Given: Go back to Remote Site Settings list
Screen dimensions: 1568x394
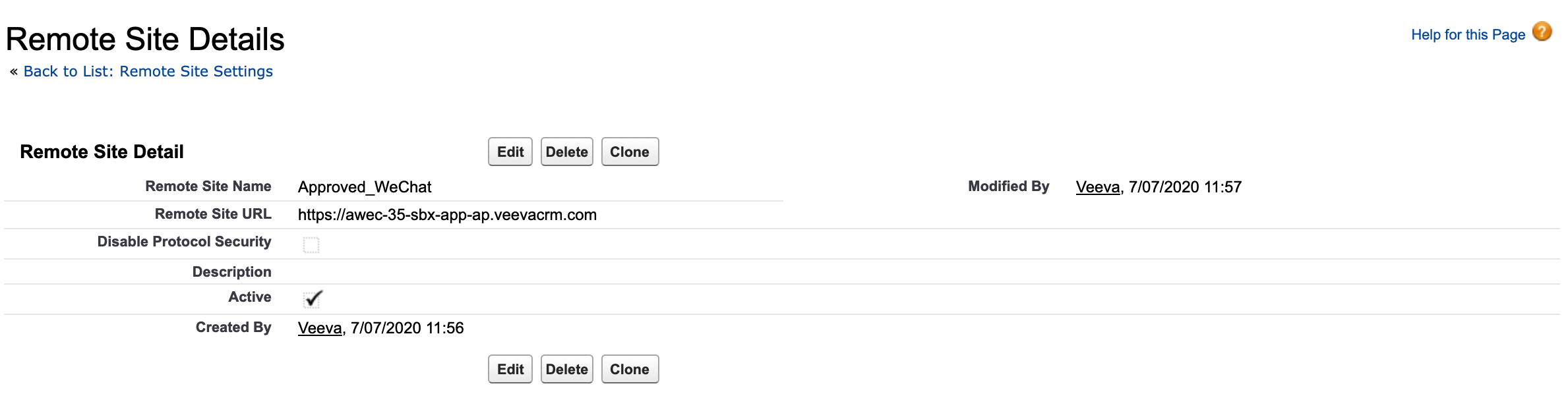Looking at the screenshot, I should pos(148,71).
